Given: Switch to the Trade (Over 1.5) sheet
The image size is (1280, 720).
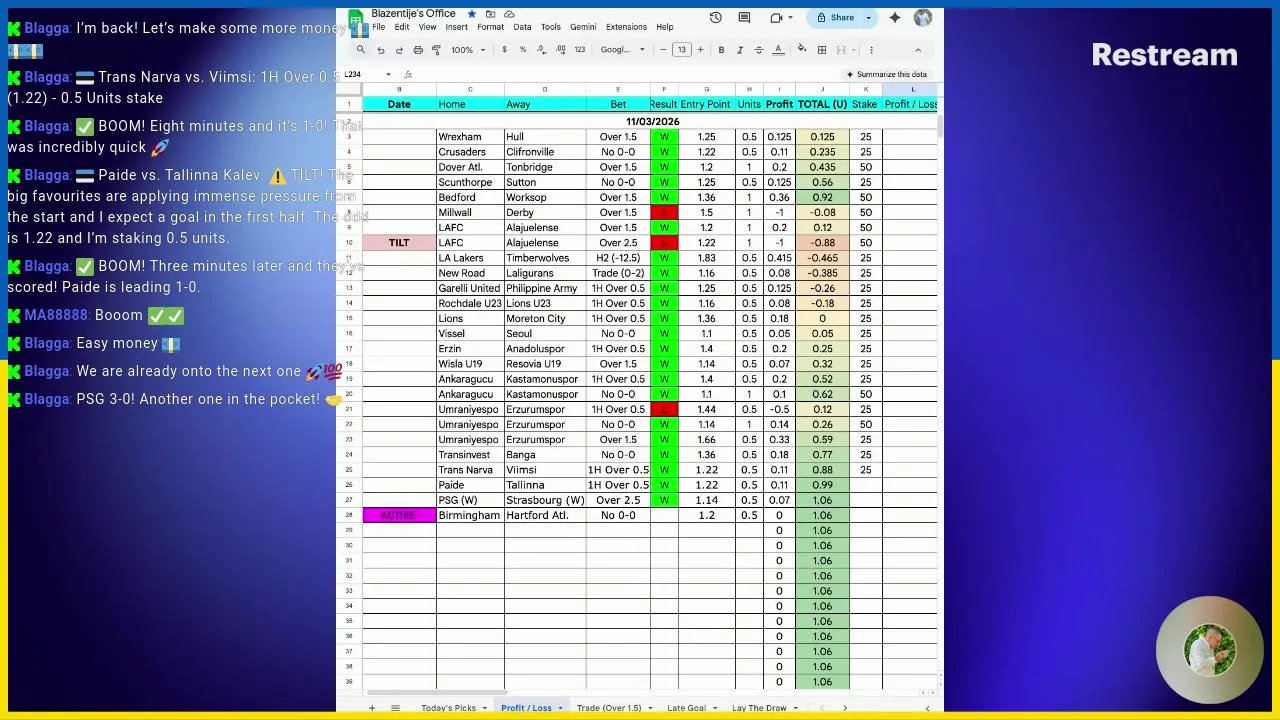Looking at the screenshot, I should [608, 708].
